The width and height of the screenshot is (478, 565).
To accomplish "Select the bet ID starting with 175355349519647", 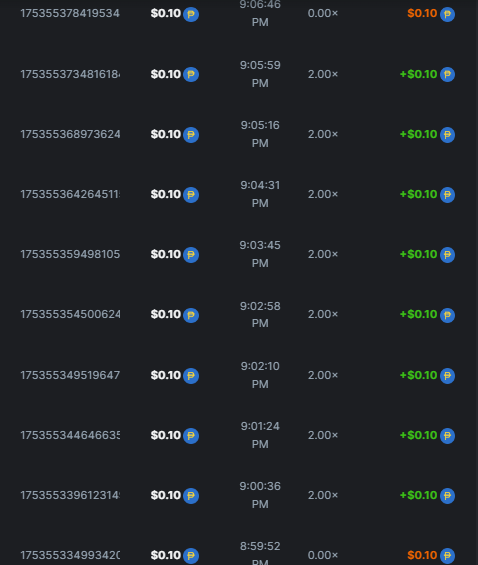I will click(70, 375).
